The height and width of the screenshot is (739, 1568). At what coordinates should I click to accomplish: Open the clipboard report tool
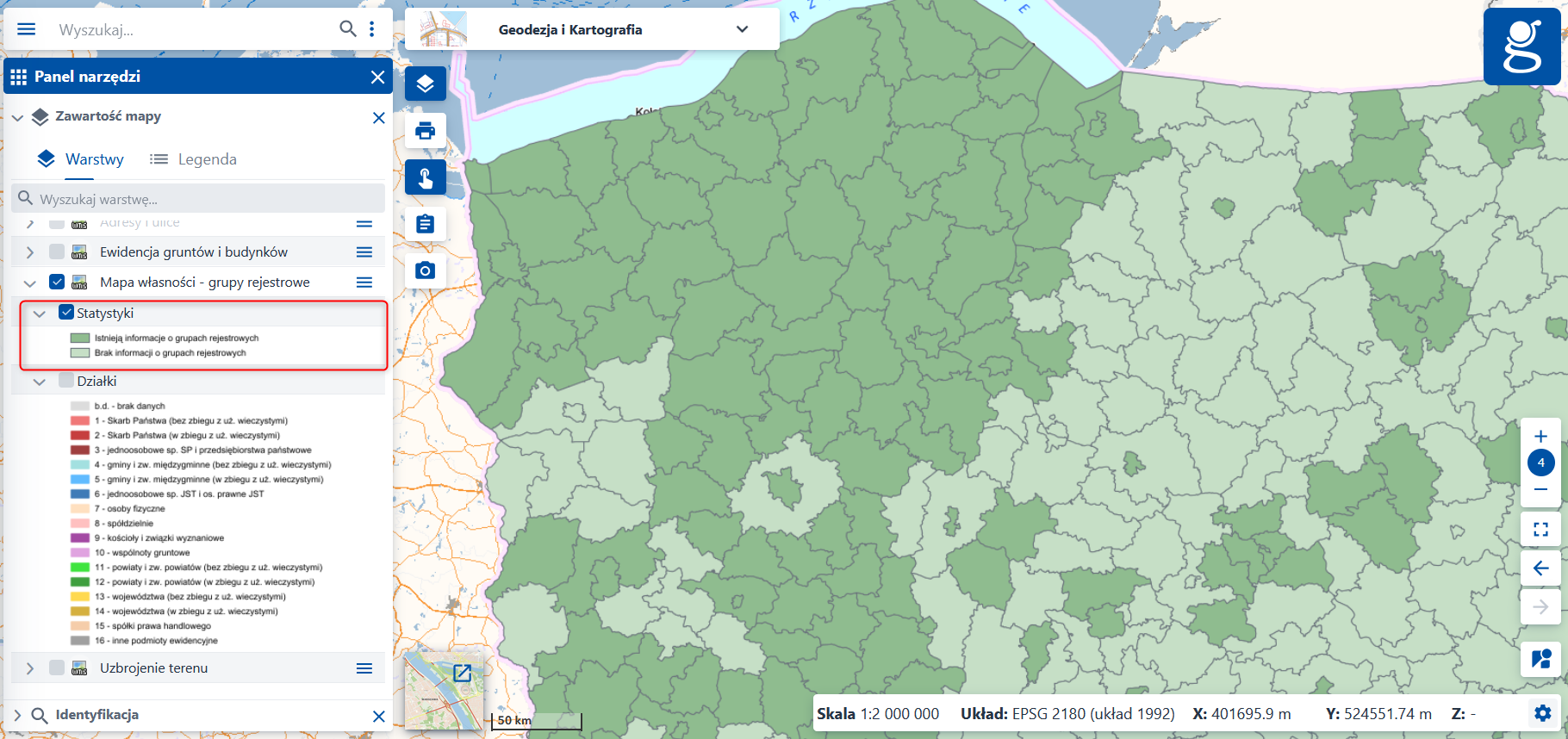pos(425,224)
